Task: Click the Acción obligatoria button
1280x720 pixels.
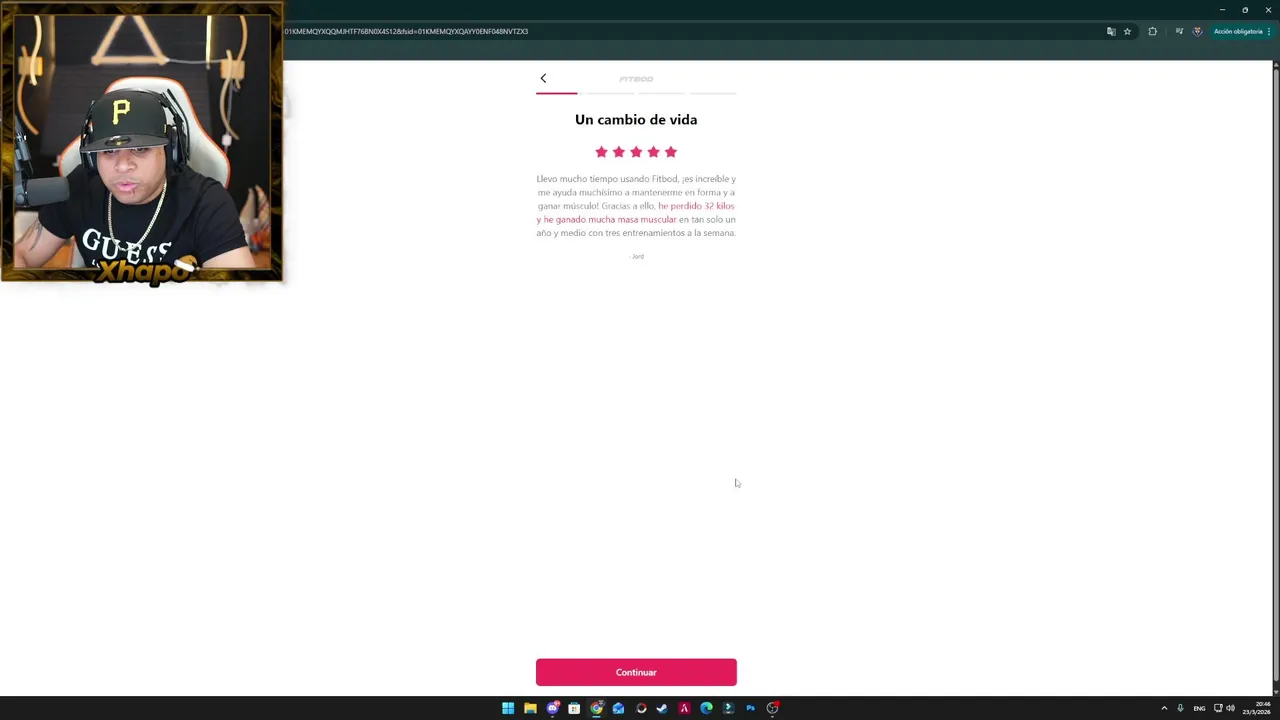Action: pyautogui.click(x=1242, y=31)
